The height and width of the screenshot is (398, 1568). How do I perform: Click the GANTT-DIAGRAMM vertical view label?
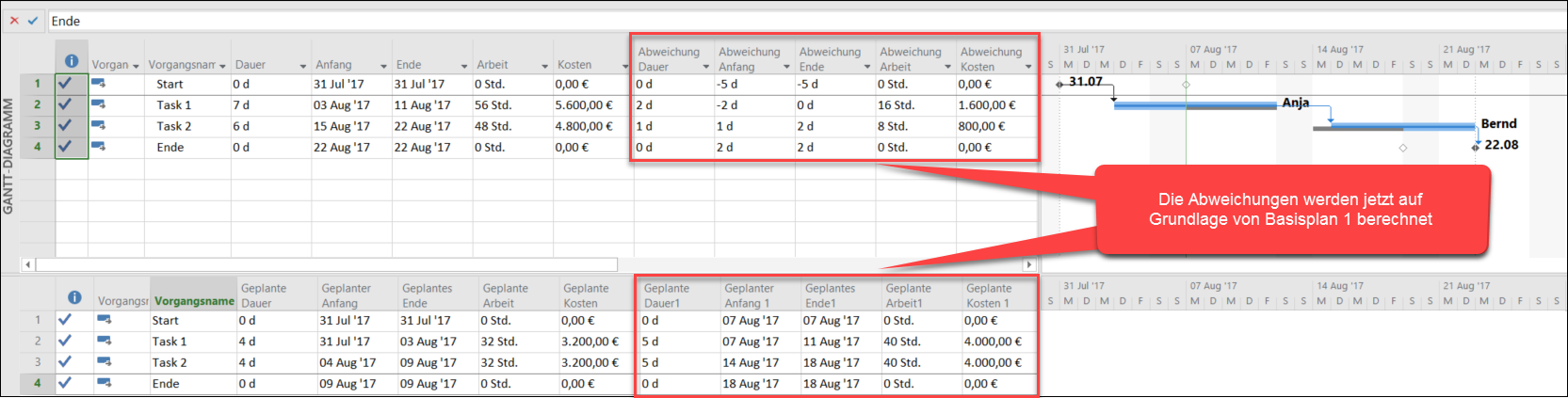(x=8, y=155)
